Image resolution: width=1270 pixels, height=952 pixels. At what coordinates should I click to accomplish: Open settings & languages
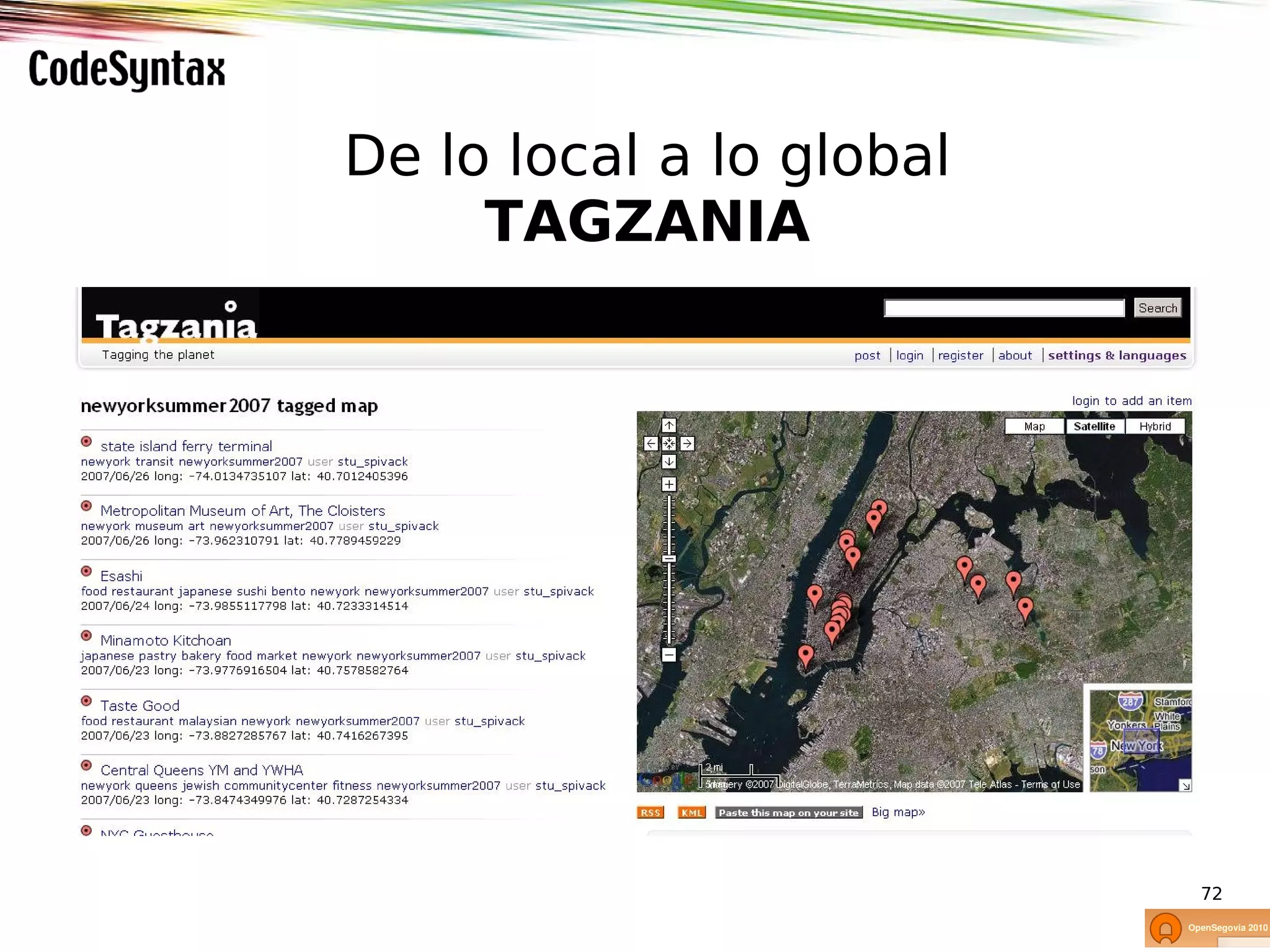tap(1117, 356)
